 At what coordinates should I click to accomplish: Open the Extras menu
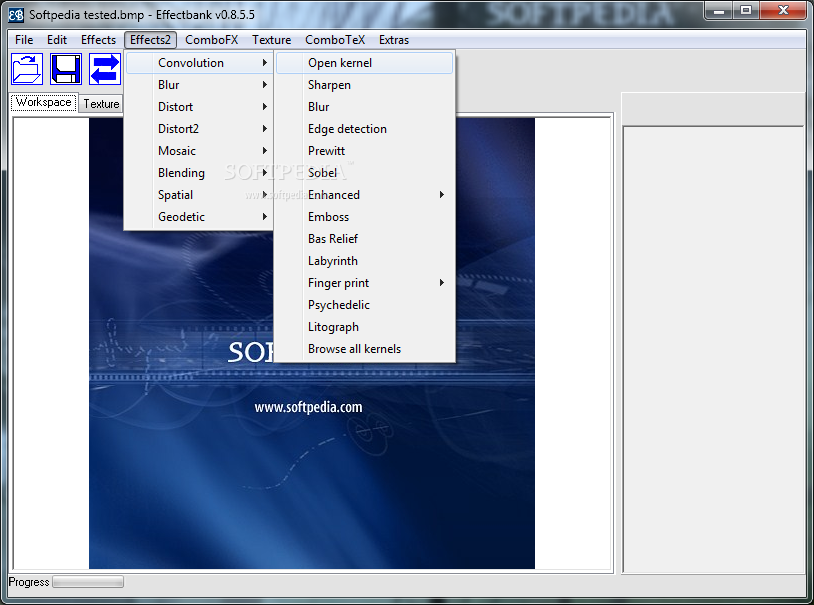click(x=394, y=40)
